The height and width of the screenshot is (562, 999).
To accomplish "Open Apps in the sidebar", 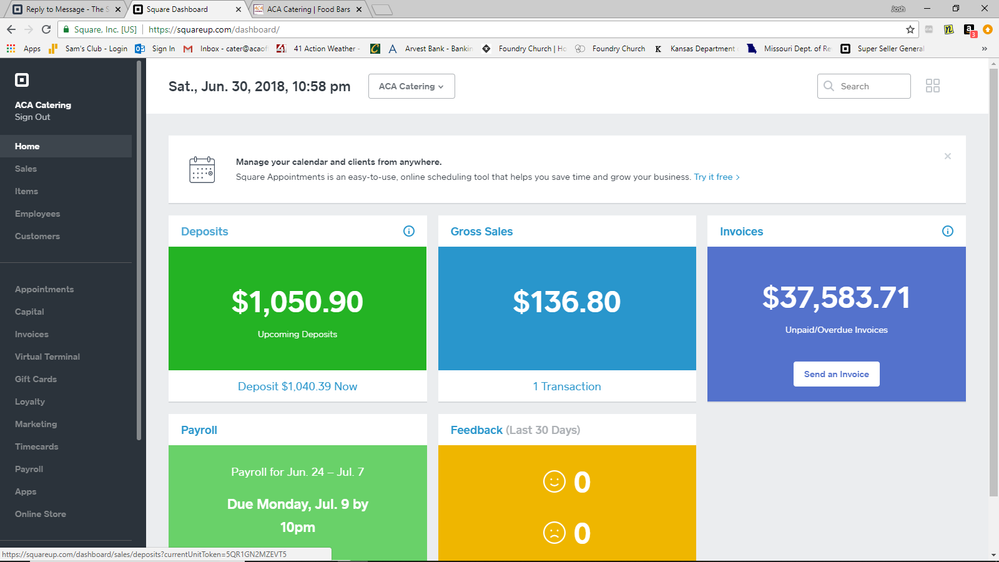I will [x=25, y=491].
